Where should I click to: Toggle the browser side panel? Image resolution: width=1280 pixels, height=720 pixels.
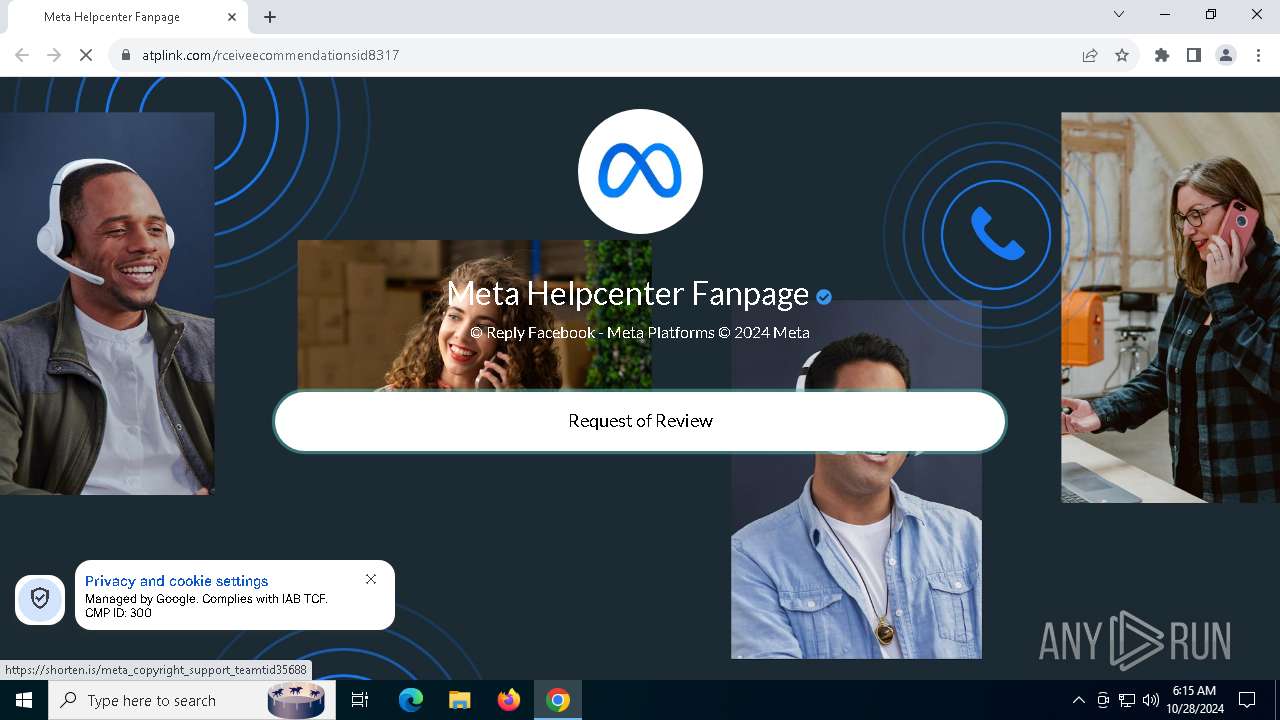(1194, 55)
